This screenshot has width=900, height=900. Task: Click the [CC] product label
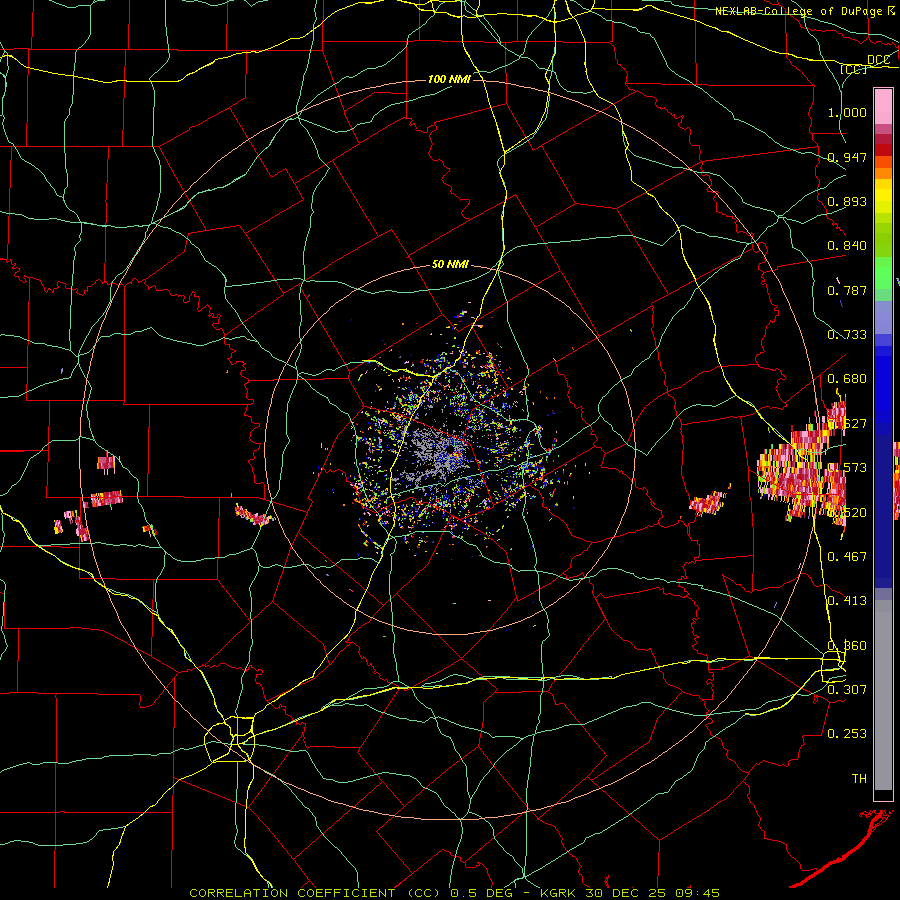853,69
